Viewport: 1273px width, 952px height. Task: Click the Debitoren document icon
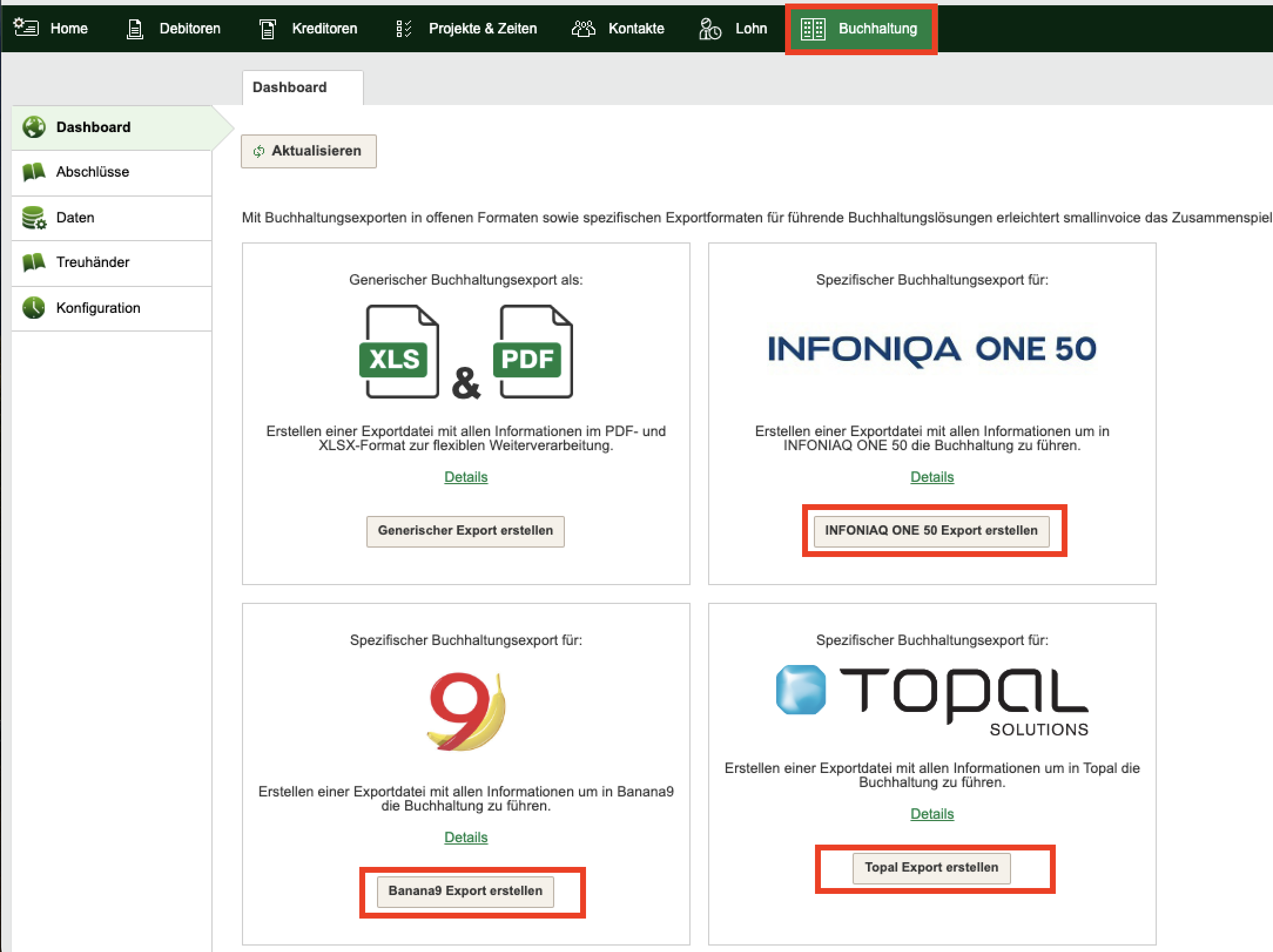[x=135, y=28]
